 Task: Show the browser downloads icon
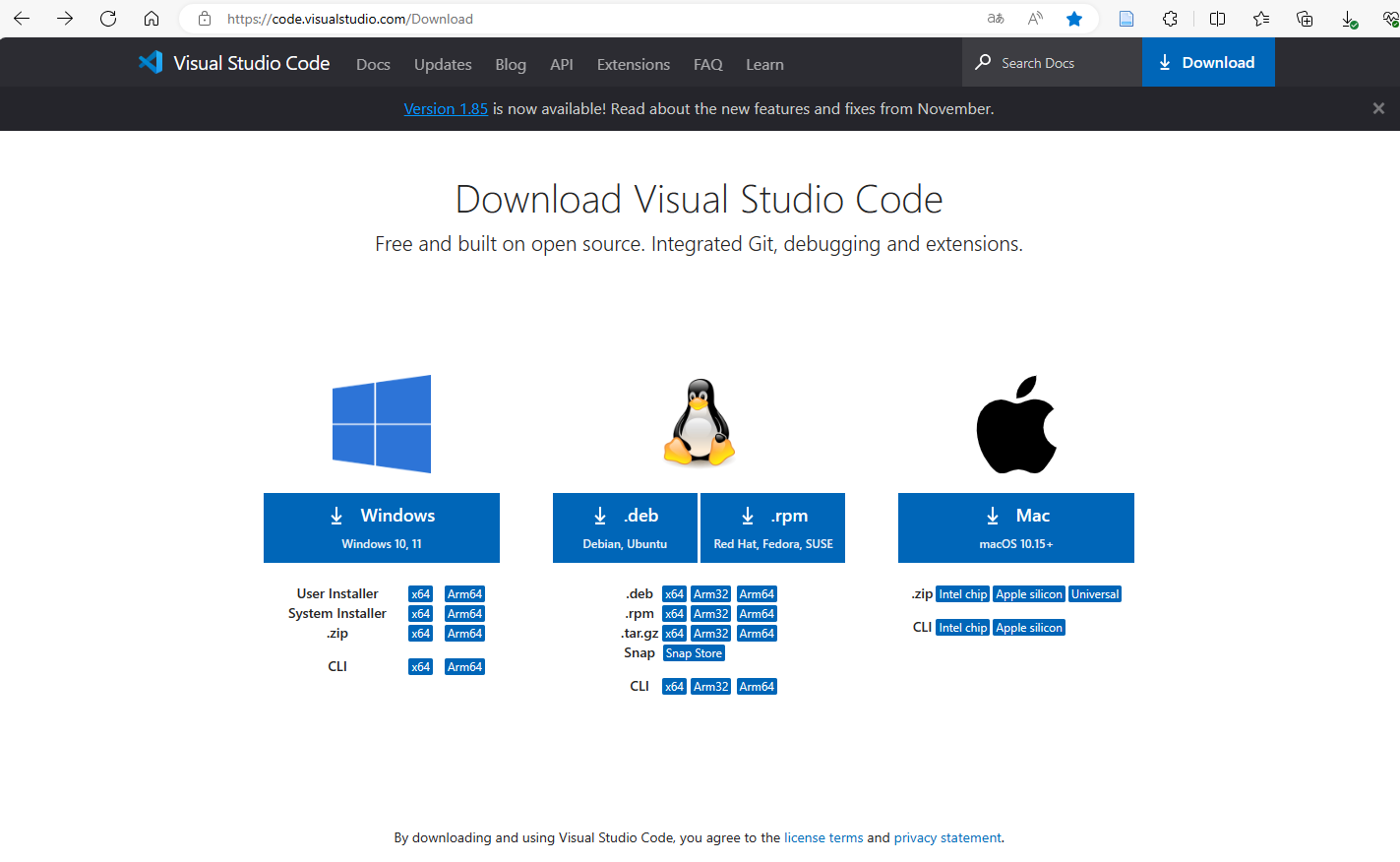[x=1349, y=19]
